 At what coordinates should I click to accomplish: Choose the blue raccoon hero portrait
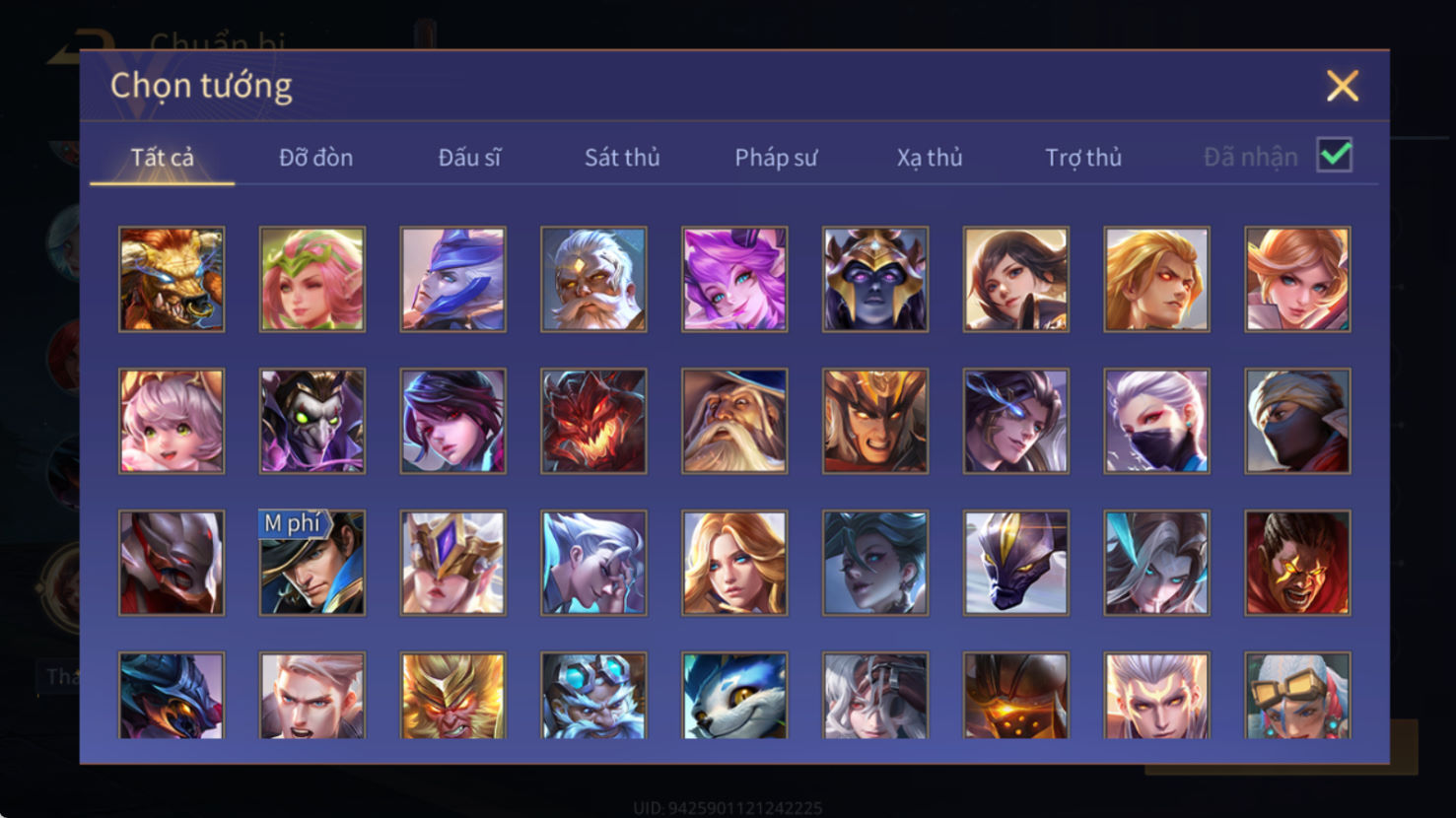point(734,696)
